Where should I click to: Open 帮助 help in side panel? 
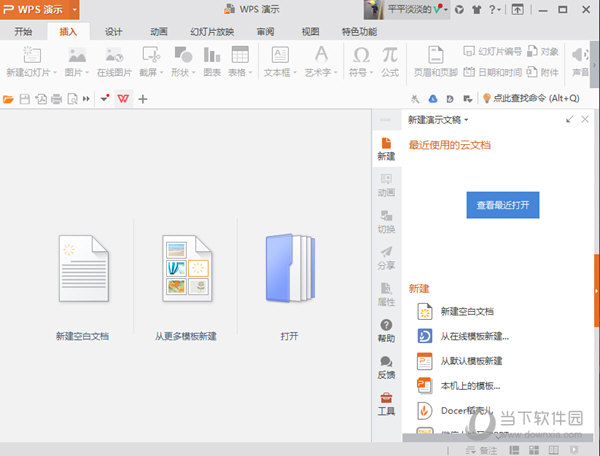coord(386,331)
